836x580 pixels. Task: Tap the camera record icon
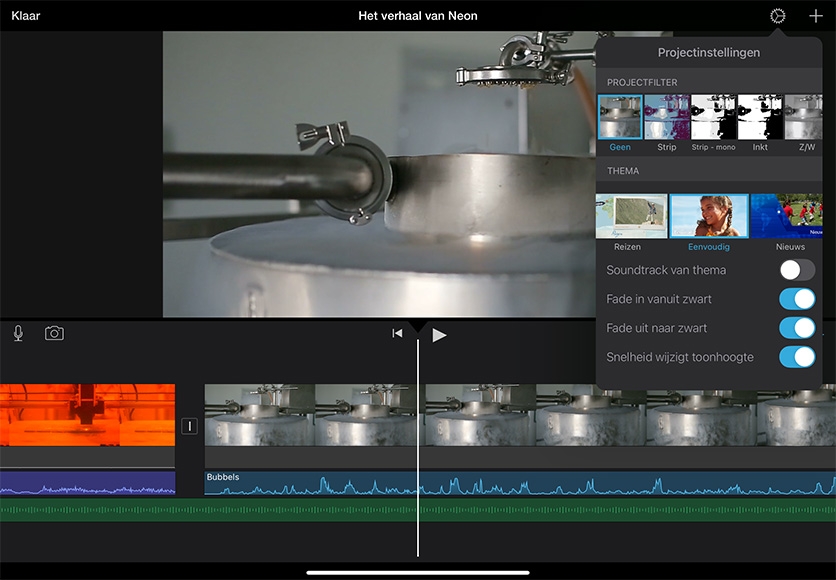click(54, 333)
